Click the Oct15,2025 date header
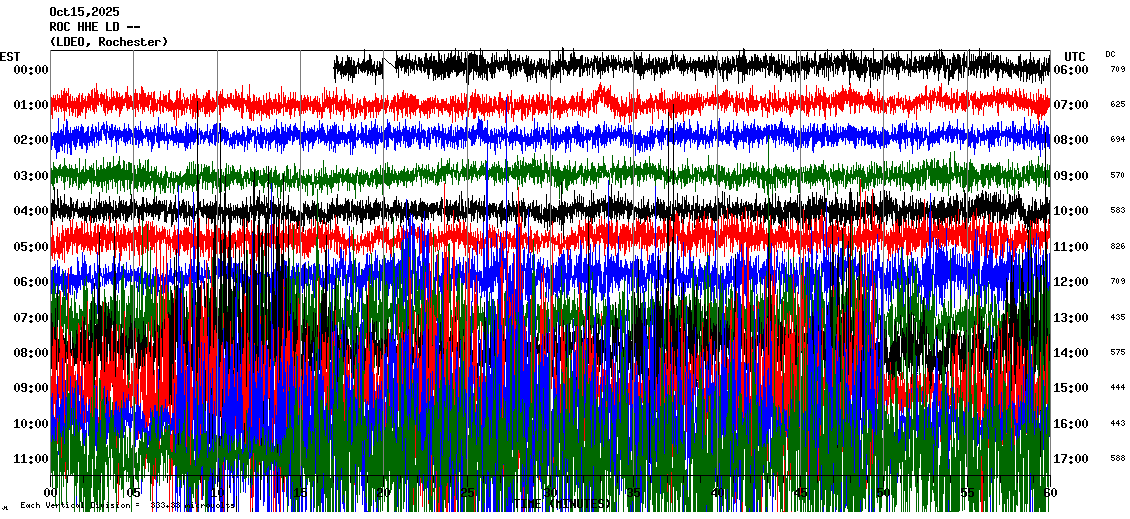Viewport: 1130px width, 519px height. [84, 12]
